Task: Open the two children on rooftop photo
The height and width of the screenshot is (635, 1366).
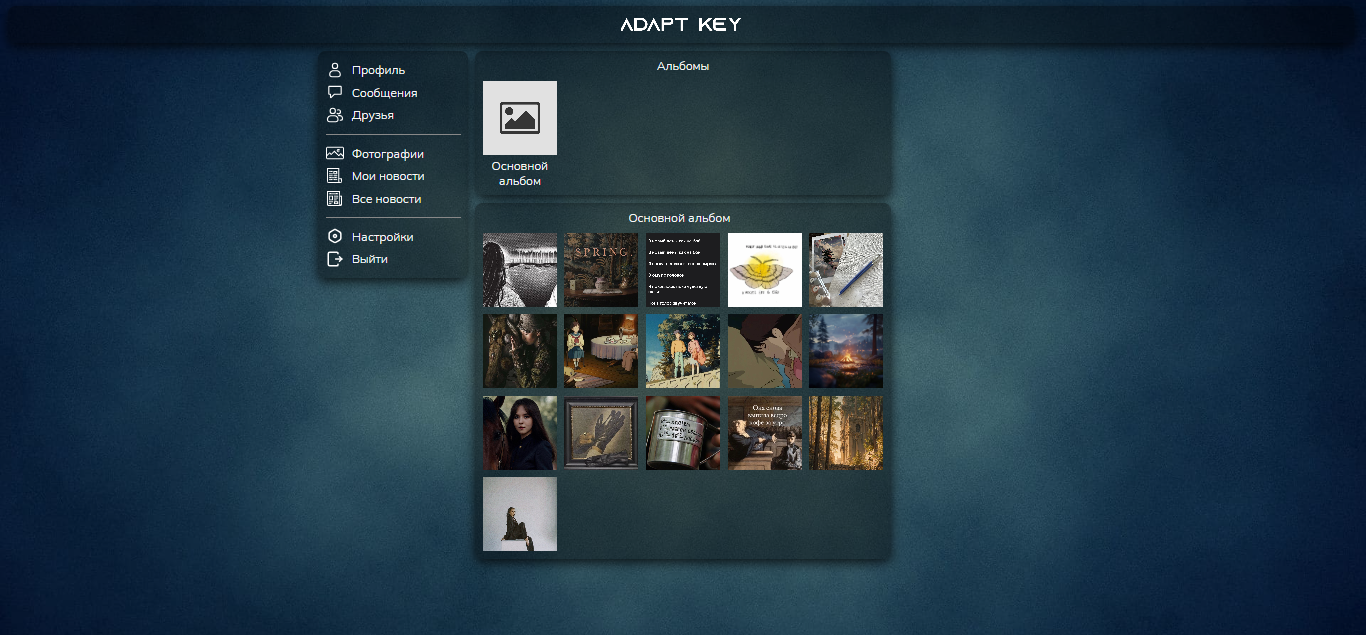Action: [683, 351]
